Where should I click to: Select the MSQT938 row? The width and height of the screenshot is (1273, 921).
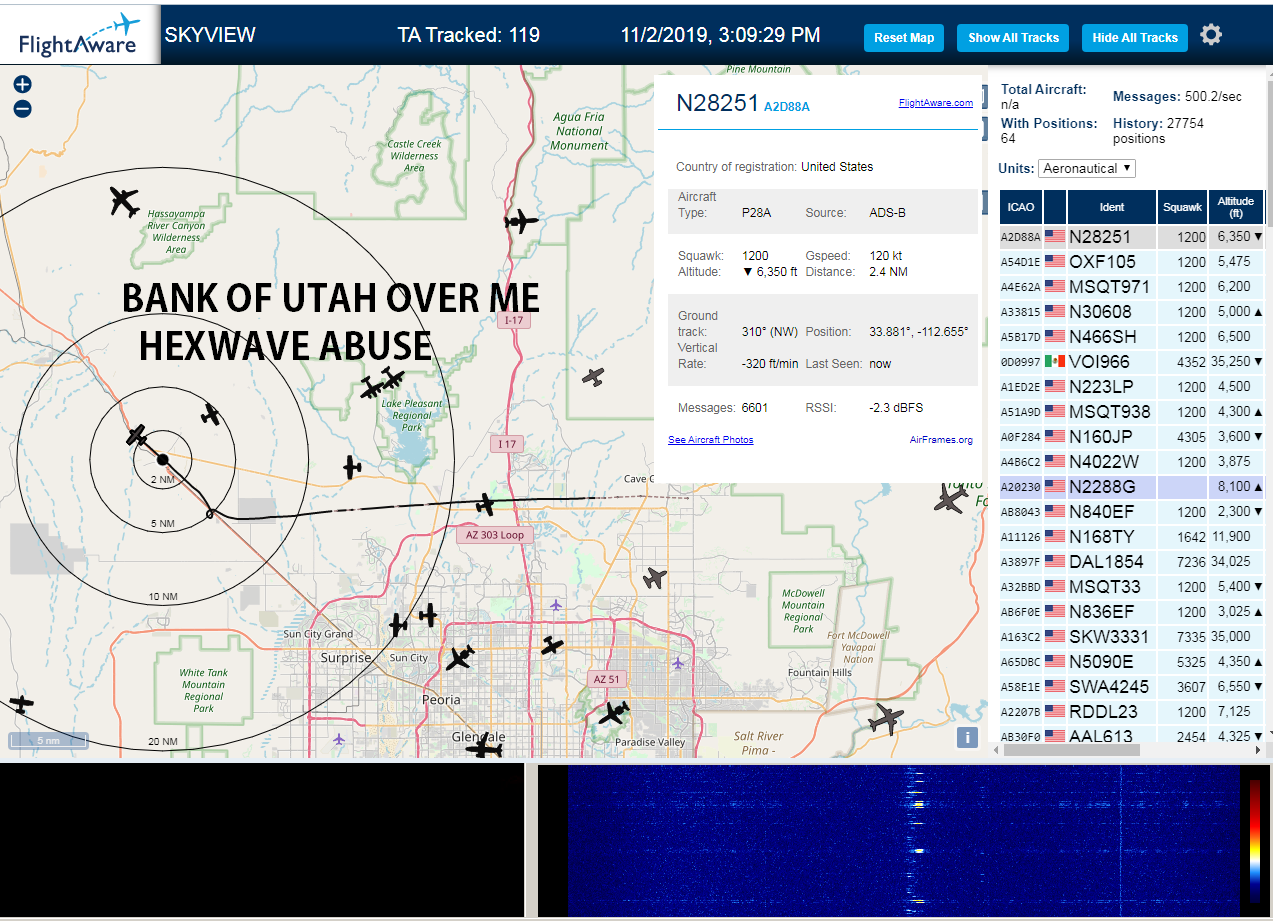click(1132, 412)
